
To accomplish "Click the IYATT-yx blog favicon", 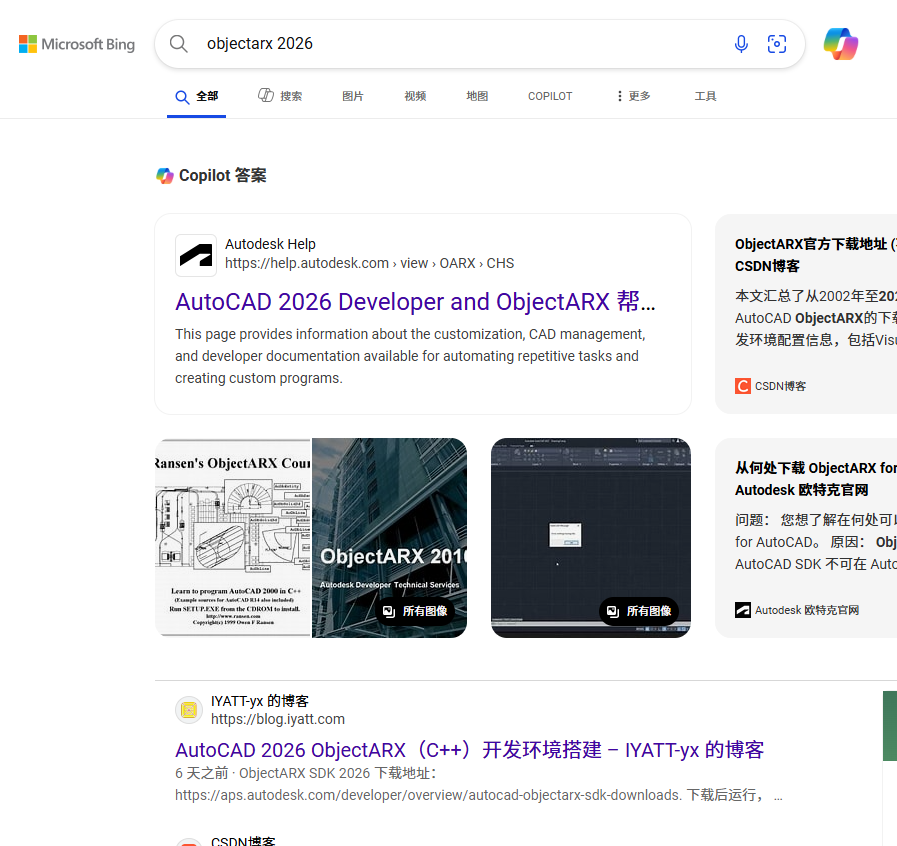I will (189, 710).
